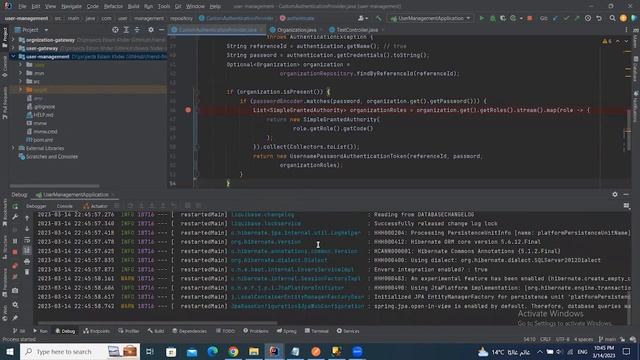Image resolution: width=640 pixels, height=360 pixels.
Task: Hide the Project tool window
Action: [x=162, y=30]
